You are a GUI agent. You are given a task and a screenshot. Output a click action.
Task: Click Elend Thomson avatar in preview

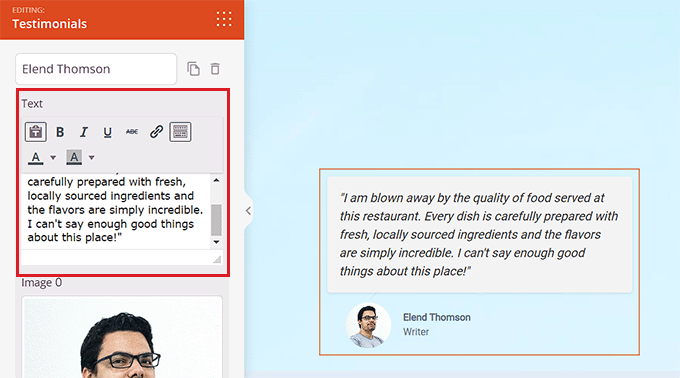pyautogui.click(x=368, y=325)
